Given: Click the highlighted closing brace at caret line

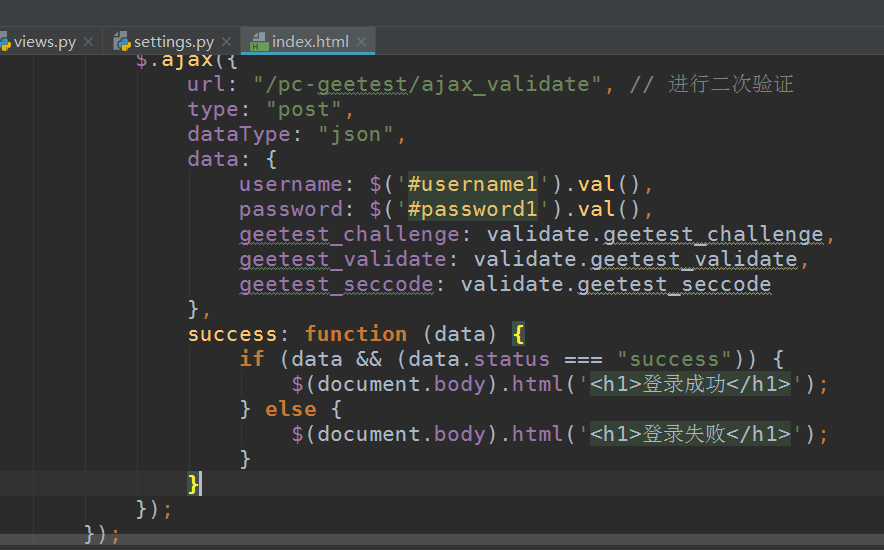Looking at the screenshot, I should point(193,484).
